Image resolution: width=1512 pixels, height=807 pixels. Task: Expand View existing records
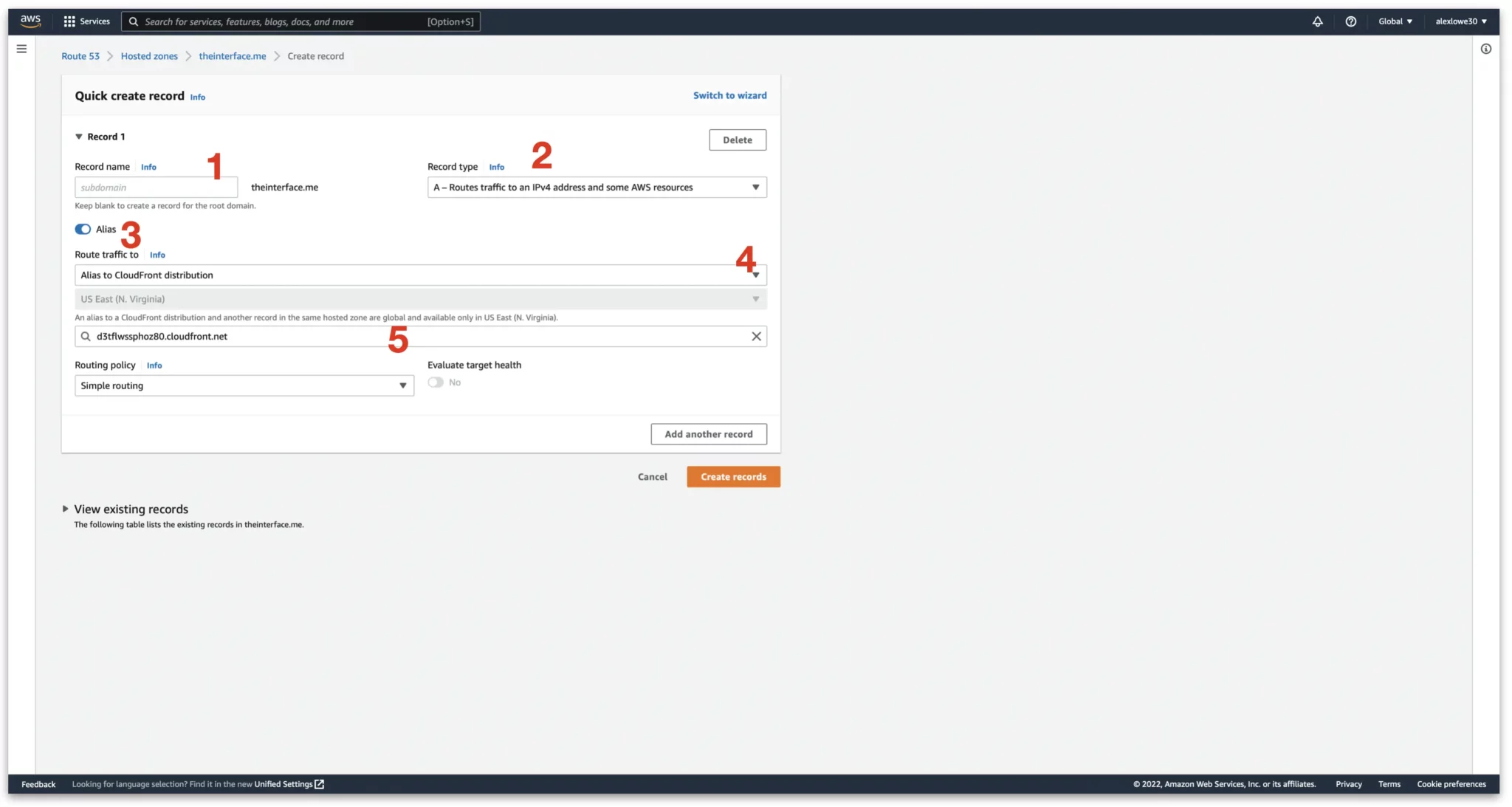[65, 509]
